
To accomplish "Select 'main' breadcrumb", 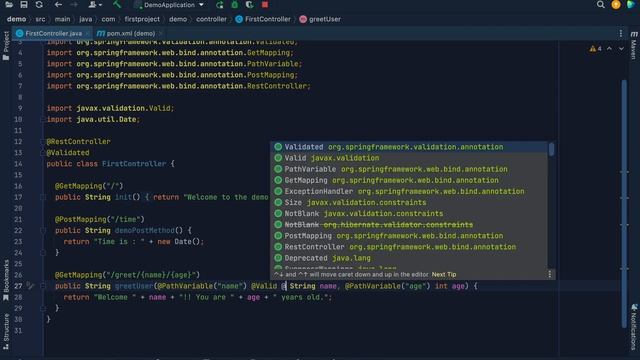I will [62, 19].
